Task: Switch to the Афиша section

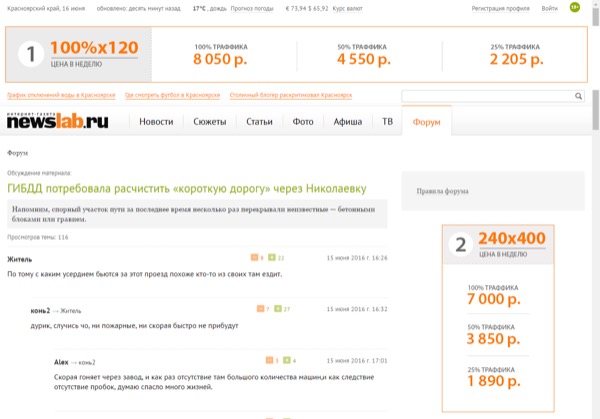Action: point(347,122)
